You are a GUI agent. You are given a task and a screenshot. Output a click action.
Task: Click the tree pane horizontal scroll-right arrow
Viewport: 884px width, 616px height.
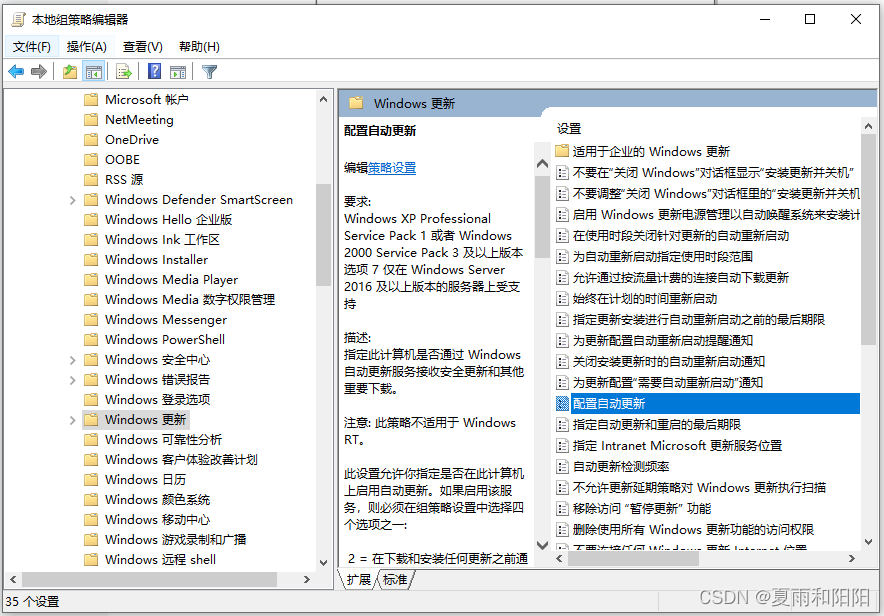(307, 579)
